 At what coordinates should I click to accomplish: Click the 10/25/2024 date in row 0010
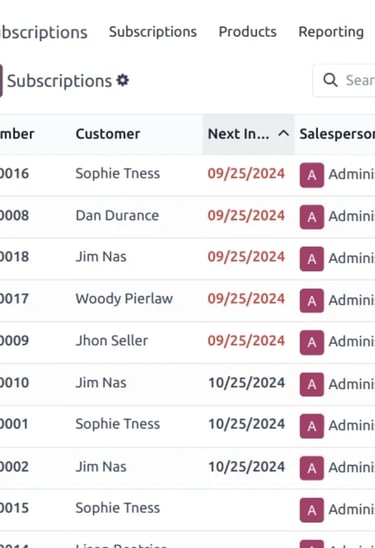pos(246,383)
